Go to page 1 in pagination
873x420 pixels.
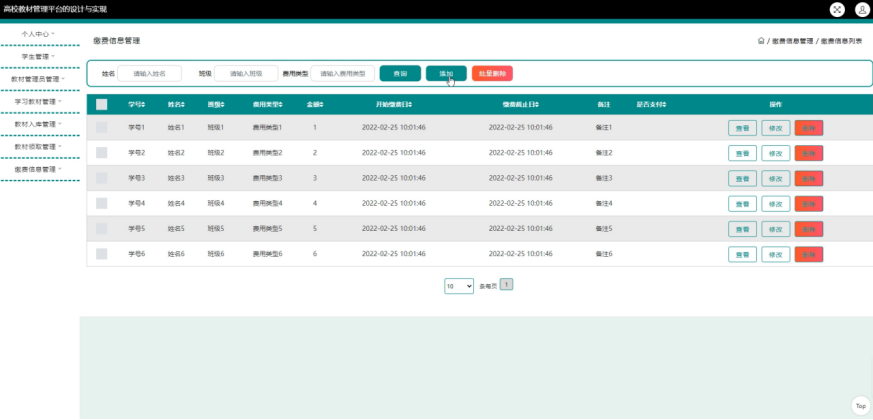[506, 285]
